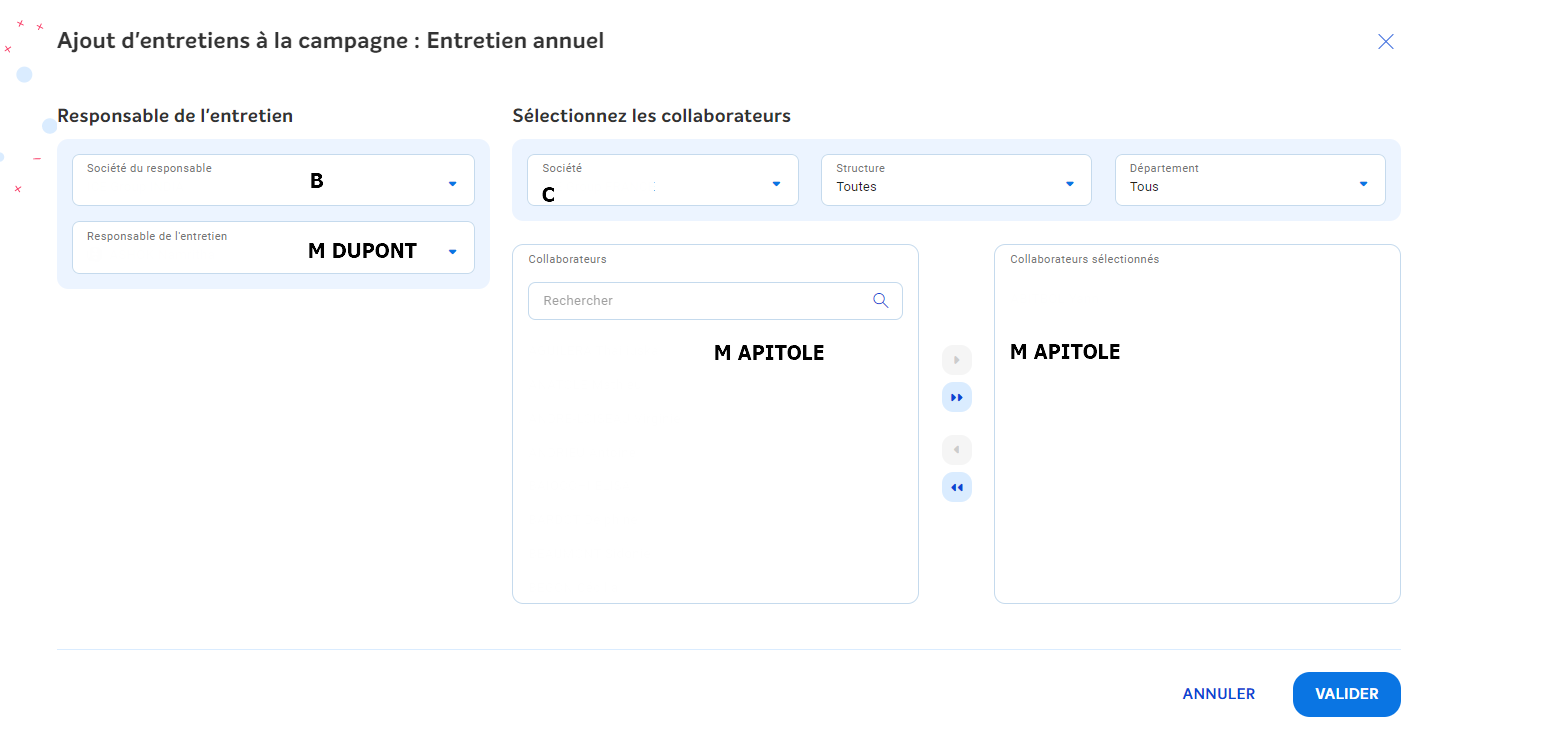Remove selected collaborator with single left arrow

pos(956,449)
